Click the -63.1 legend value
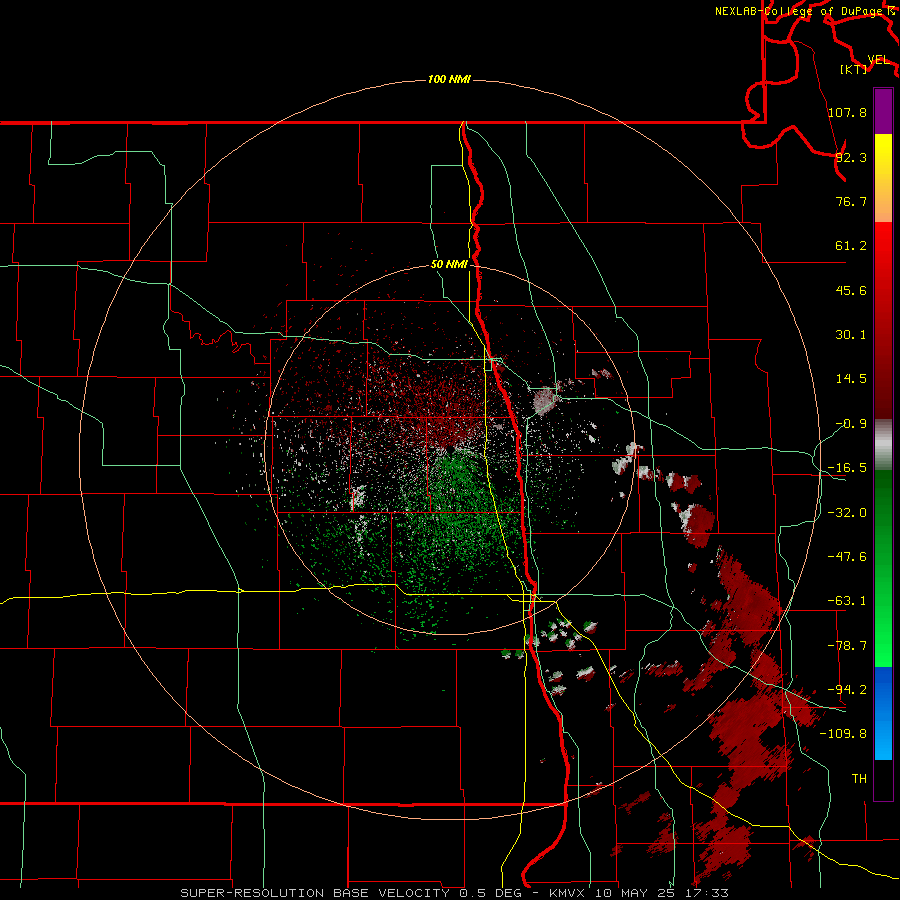The width and height of the screenshot is (900, 900). click(847, 601)
